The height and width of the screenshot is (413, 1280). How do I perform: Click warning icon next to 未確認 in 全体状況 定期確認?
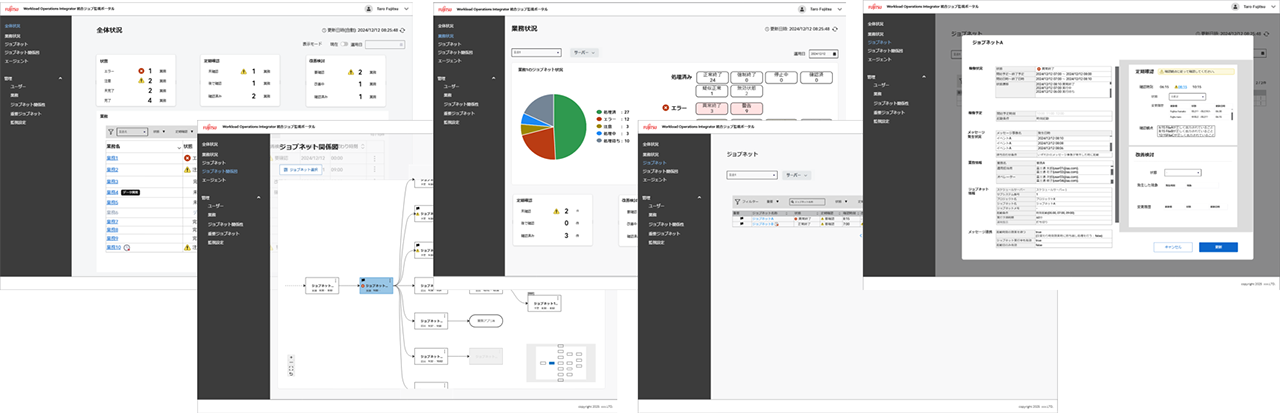click(x=242, y=72)
